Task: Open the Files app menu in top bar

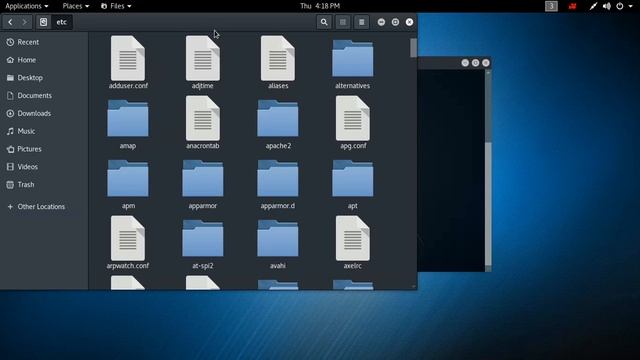Action: pyautogui.click(x=116, y=6)
